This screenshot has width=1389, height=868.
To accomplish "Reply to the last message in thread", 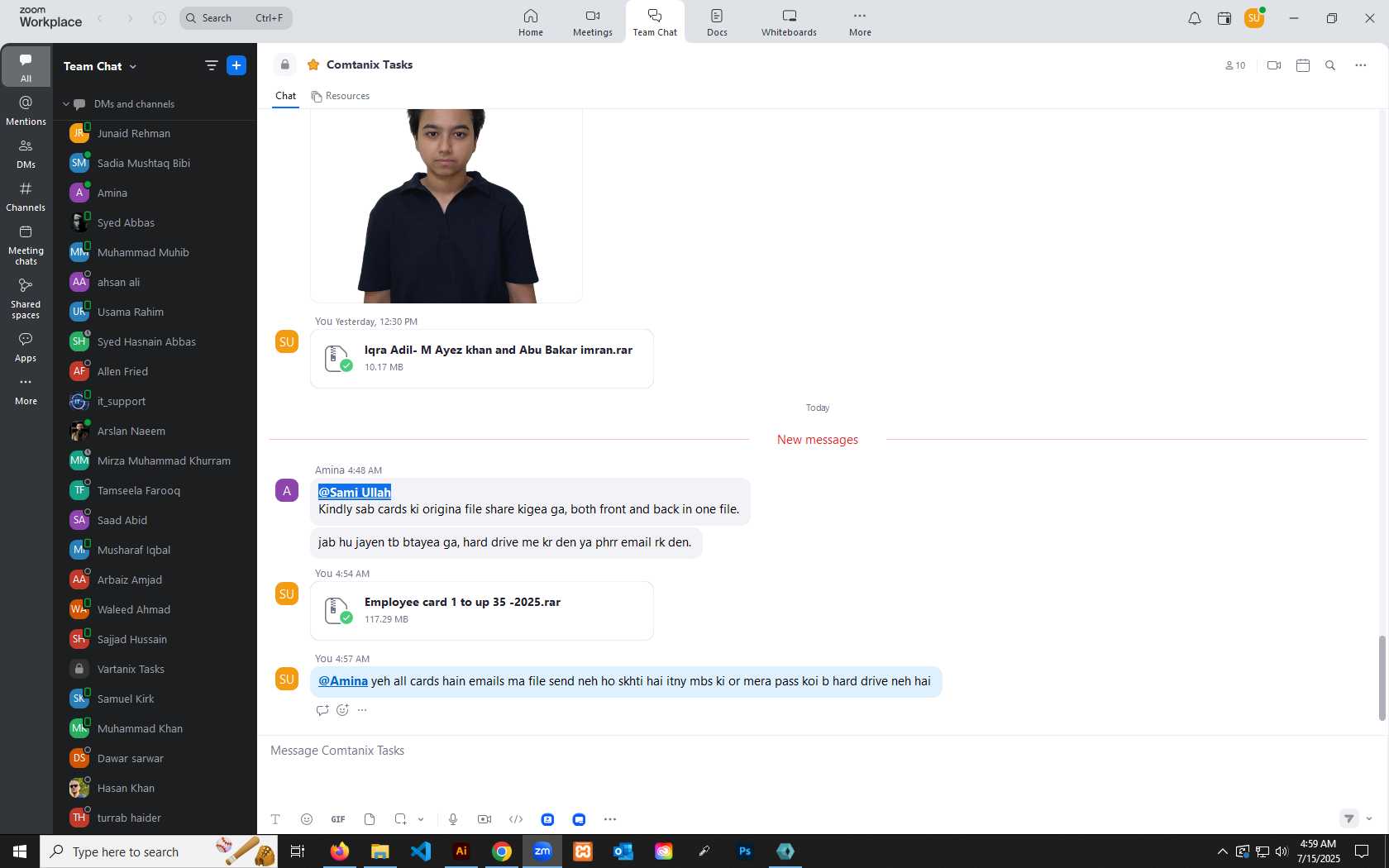I will point(322,710).
